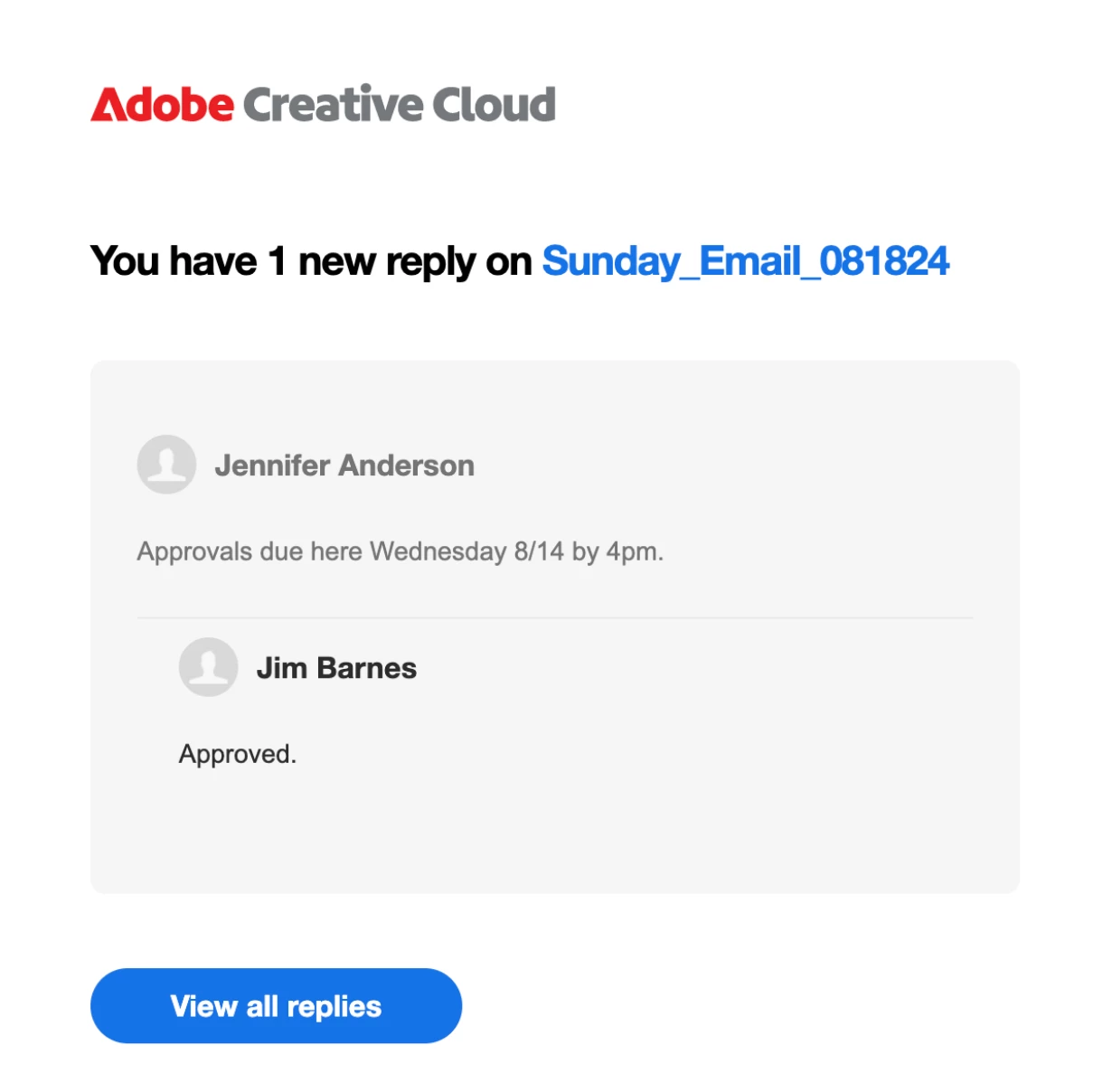This screenshot has height=1092, width=1112.
Task: Click the "Approved." reply text
Action: [238, 754]
